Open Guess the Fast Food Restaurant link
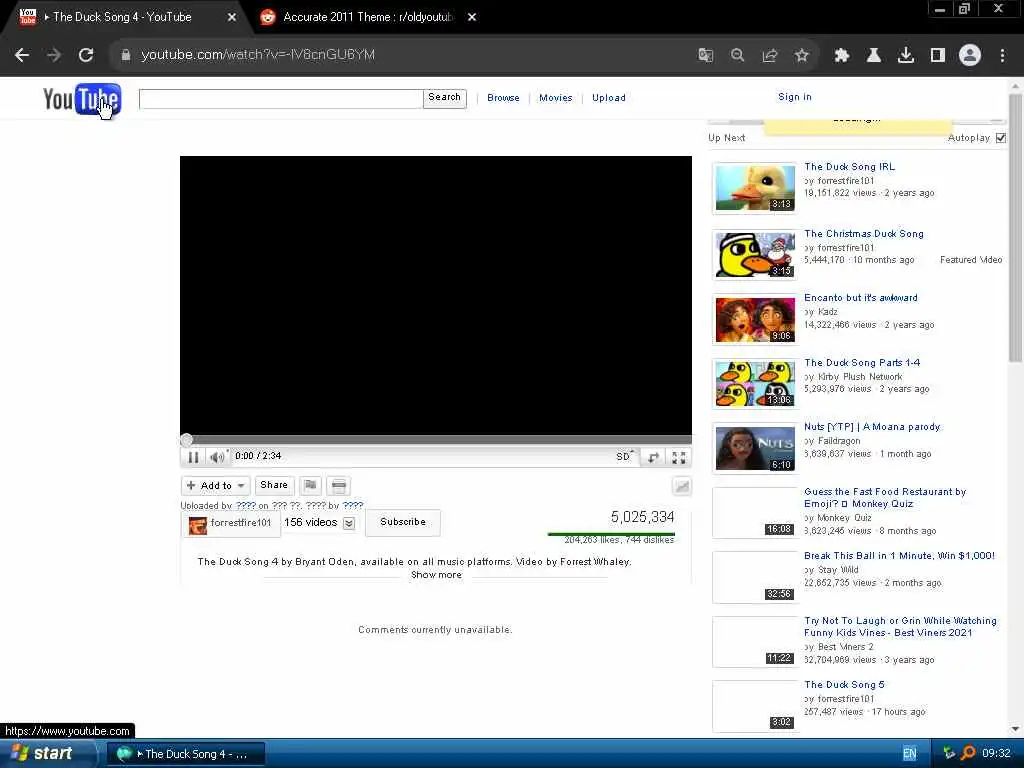 coord(885,498)
